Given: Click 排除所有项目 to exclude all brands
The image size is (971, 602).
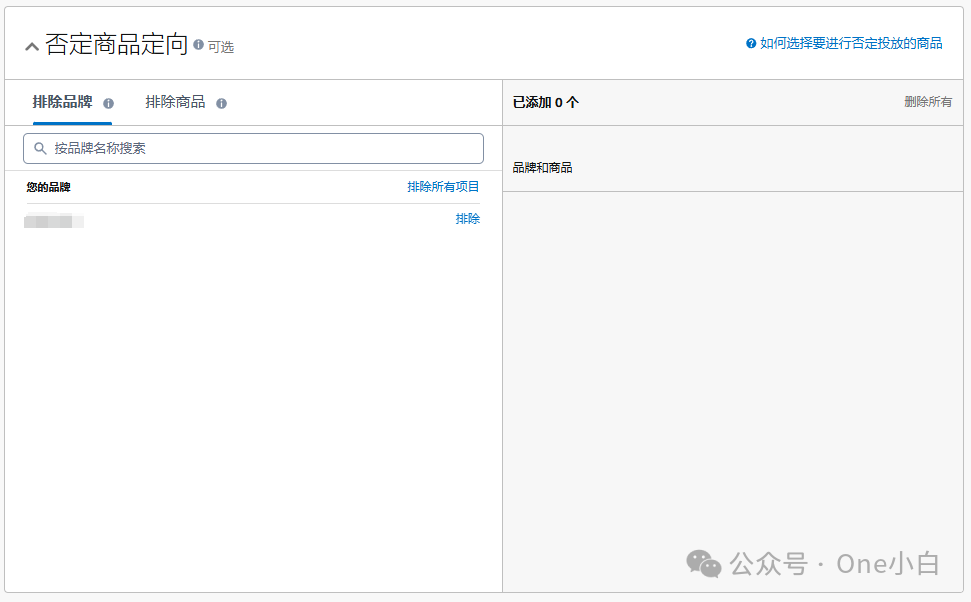Looking at the screenshot, I should (x=443, y=187).
